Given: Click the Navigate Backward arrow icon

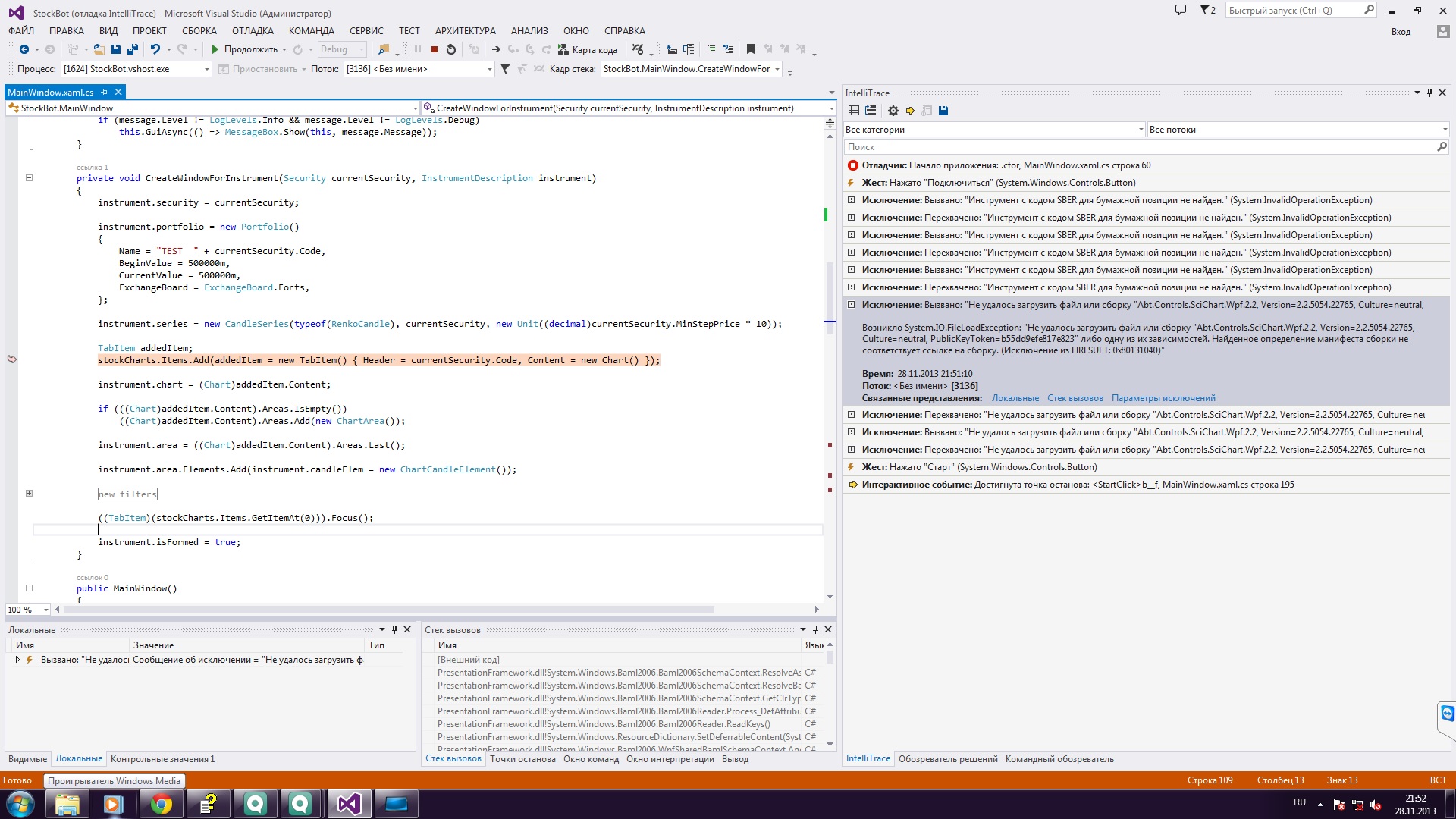Looking at the screenshot, I should pos(24,49).
